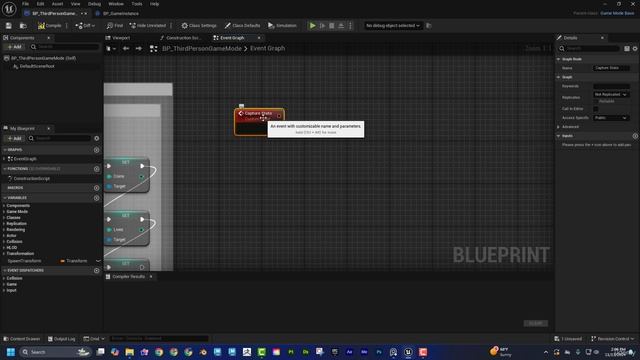Viewport: 640px width, 360px height.
Task: Click the graph Forward navigation arrow
Action: [139, 49]
